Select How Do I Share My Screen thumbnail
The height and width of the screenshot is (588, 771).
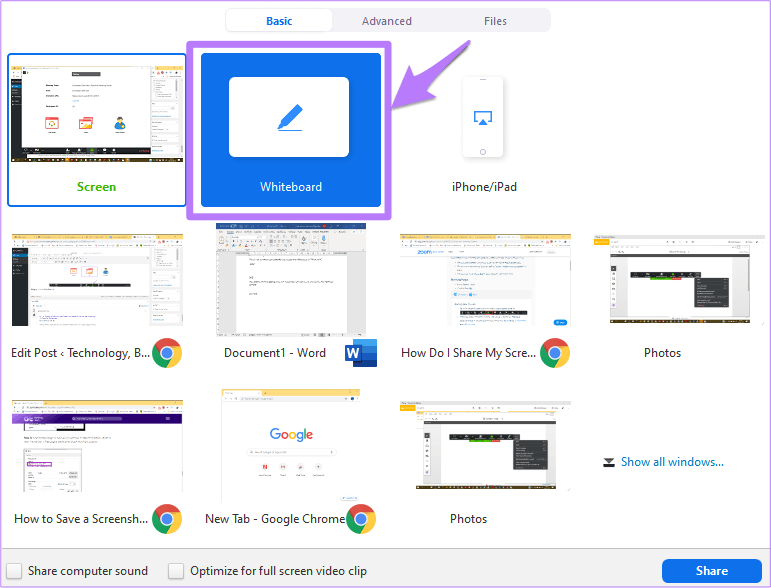click(x=485, y=280)
